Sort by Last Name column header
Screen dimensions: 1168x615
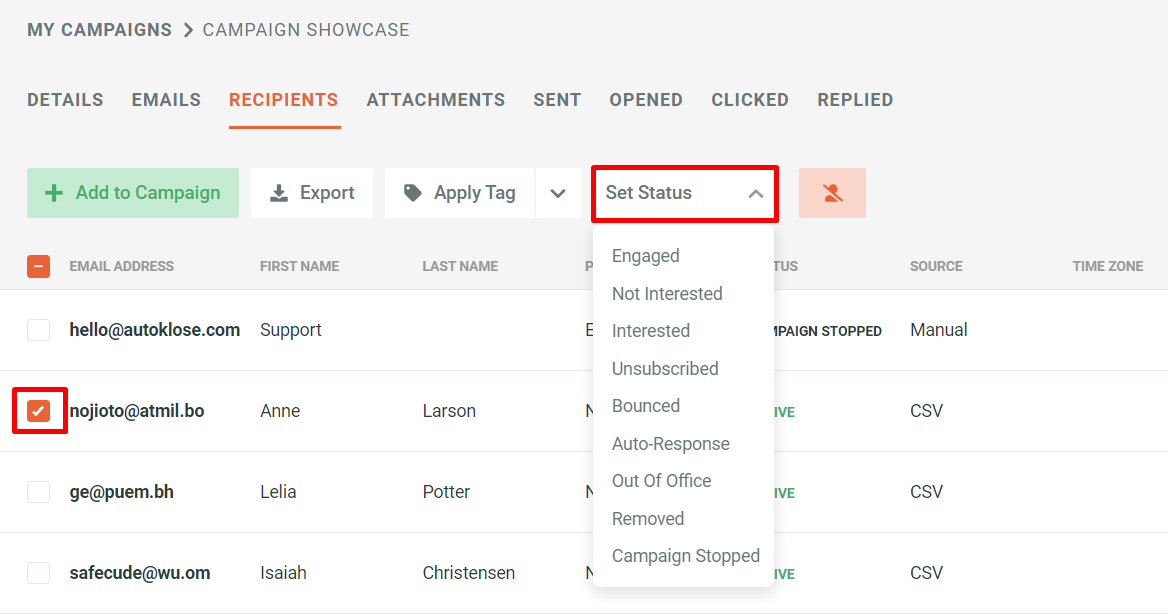tap(460, 267)
